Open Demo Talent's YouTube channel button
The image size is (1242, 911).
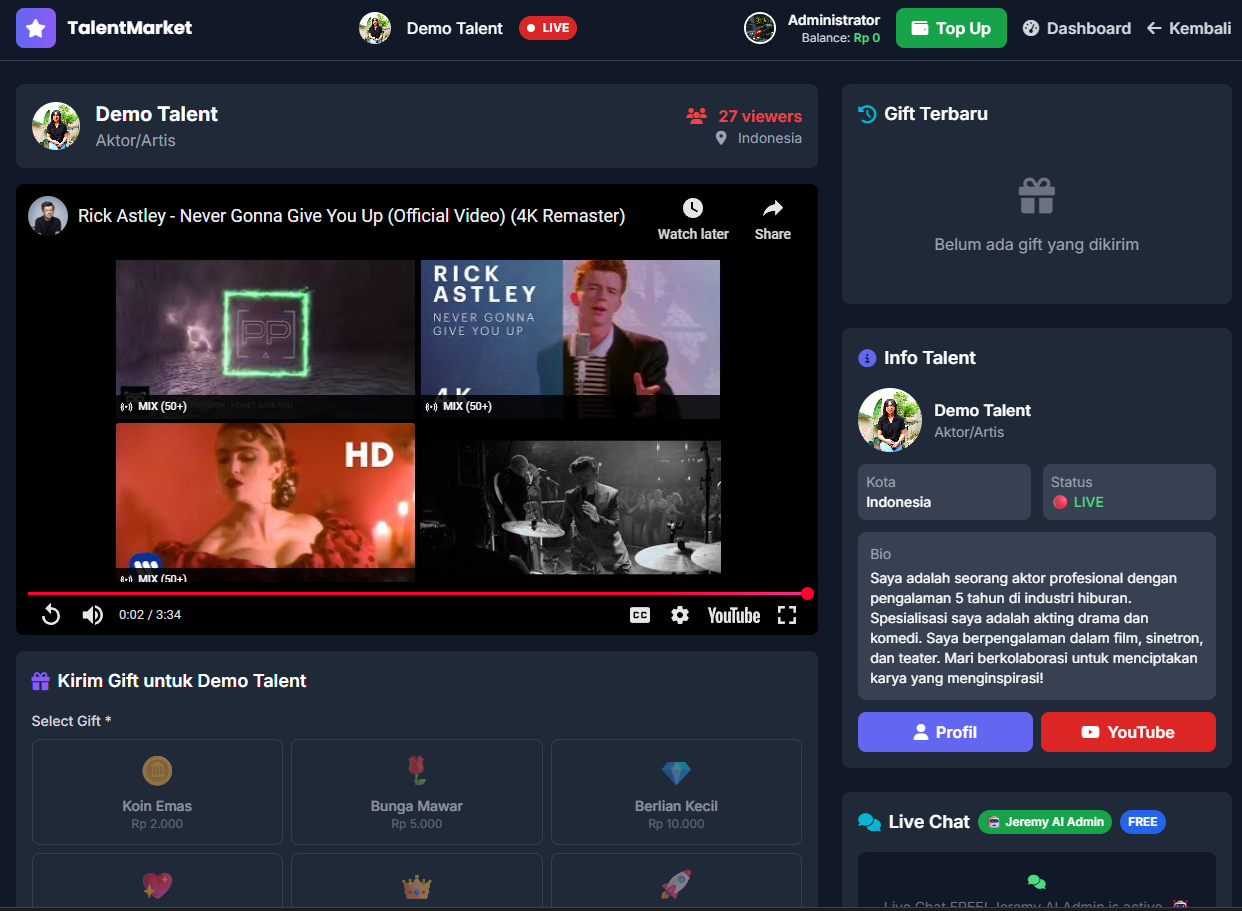pyautogui.click(x=1128, y=731)
